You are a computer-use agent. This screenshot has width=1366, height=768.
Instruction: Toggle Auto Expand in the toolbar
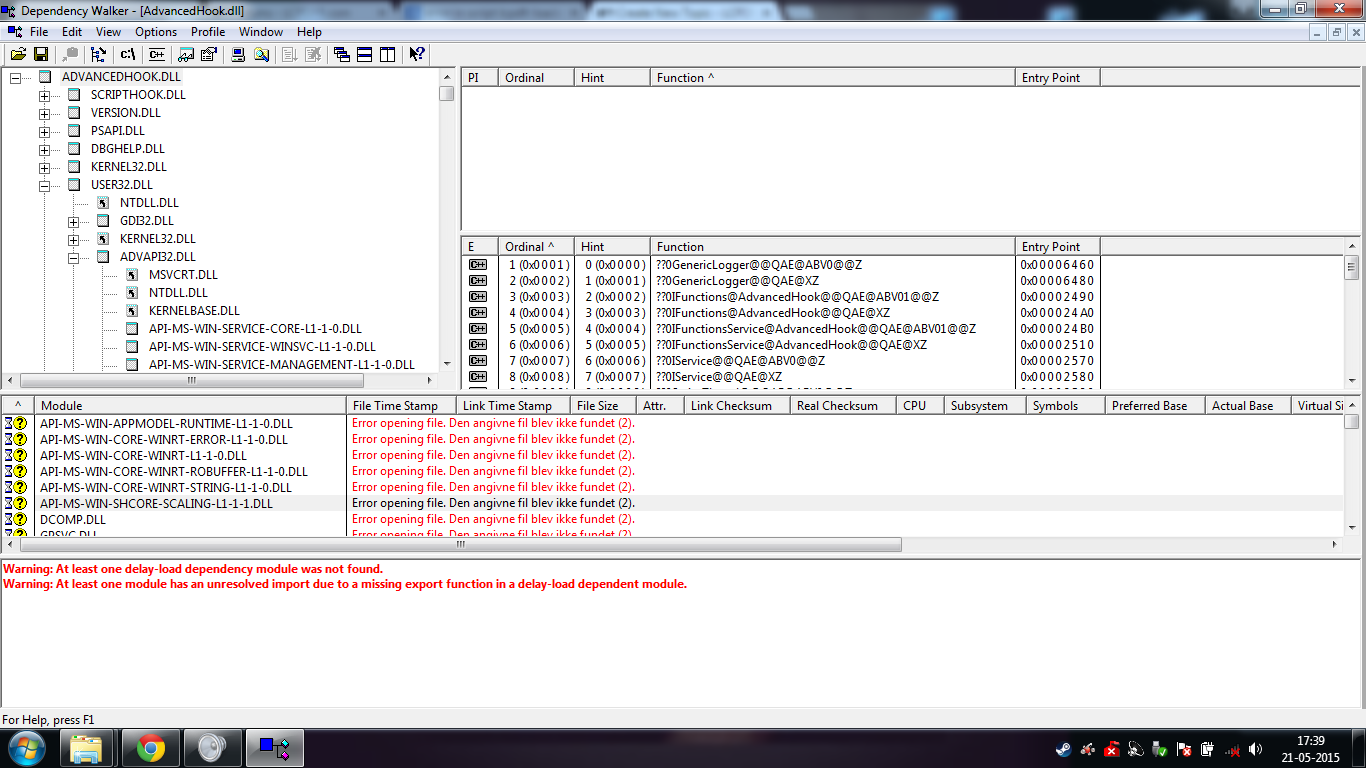(x=98, y=54)
